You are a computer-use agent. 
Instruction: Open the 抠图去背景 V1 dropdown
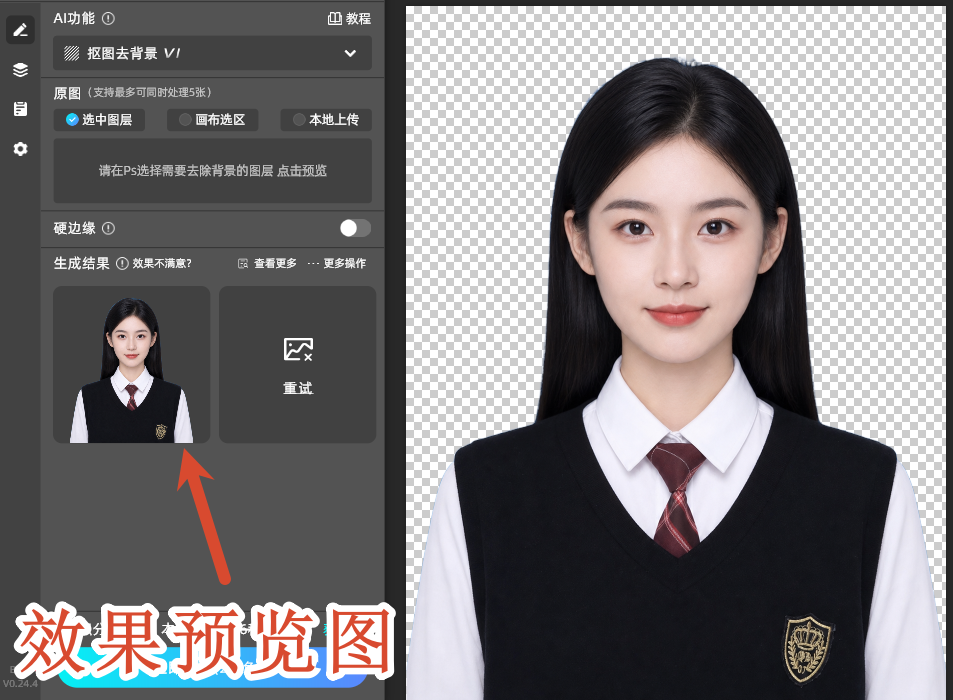pyautogui.click(x=212, y=53)
